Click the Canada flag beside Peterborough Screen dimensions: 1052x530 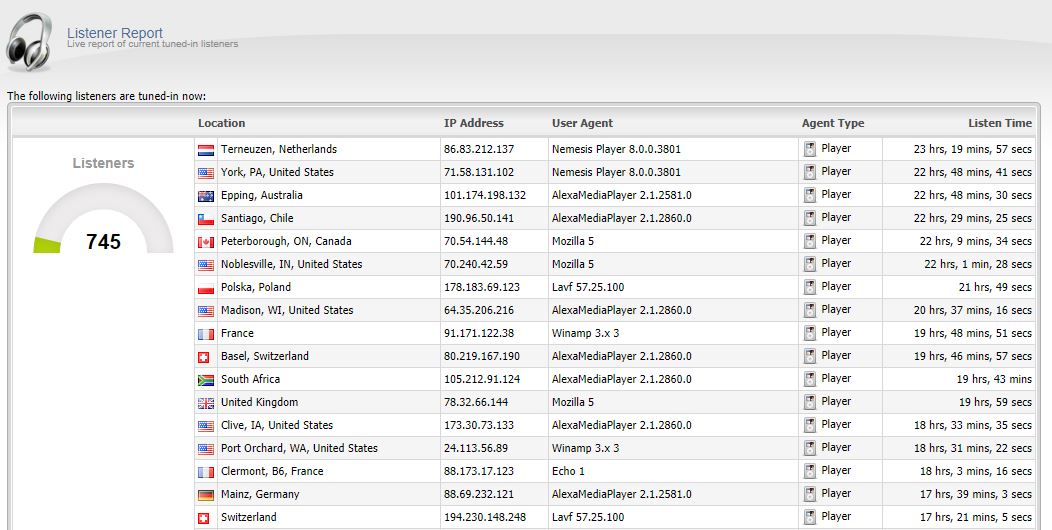pos(206,242)
